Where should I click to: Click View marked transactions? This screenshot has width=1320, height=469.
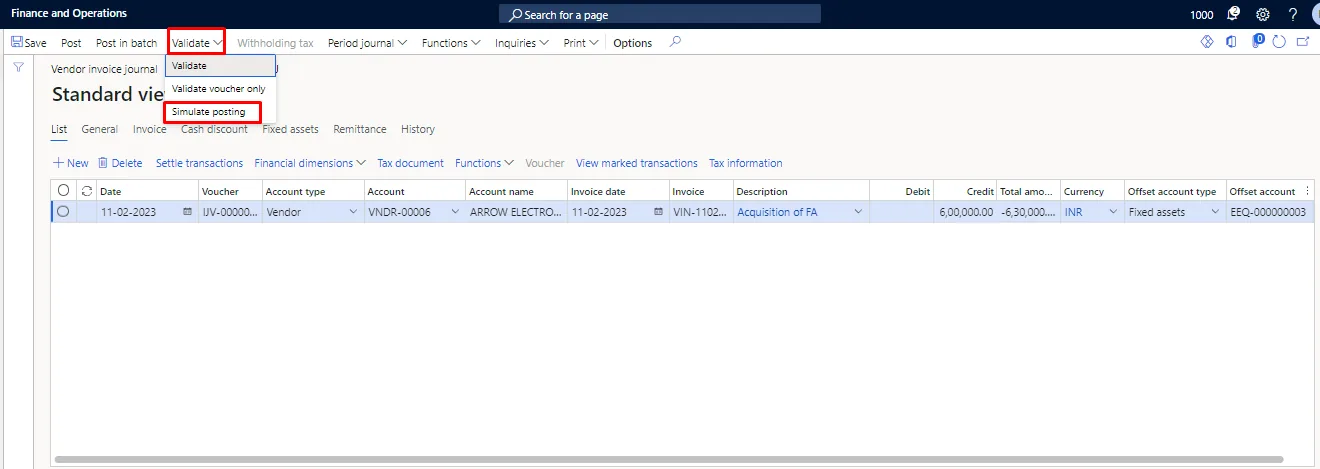[637, 163]
